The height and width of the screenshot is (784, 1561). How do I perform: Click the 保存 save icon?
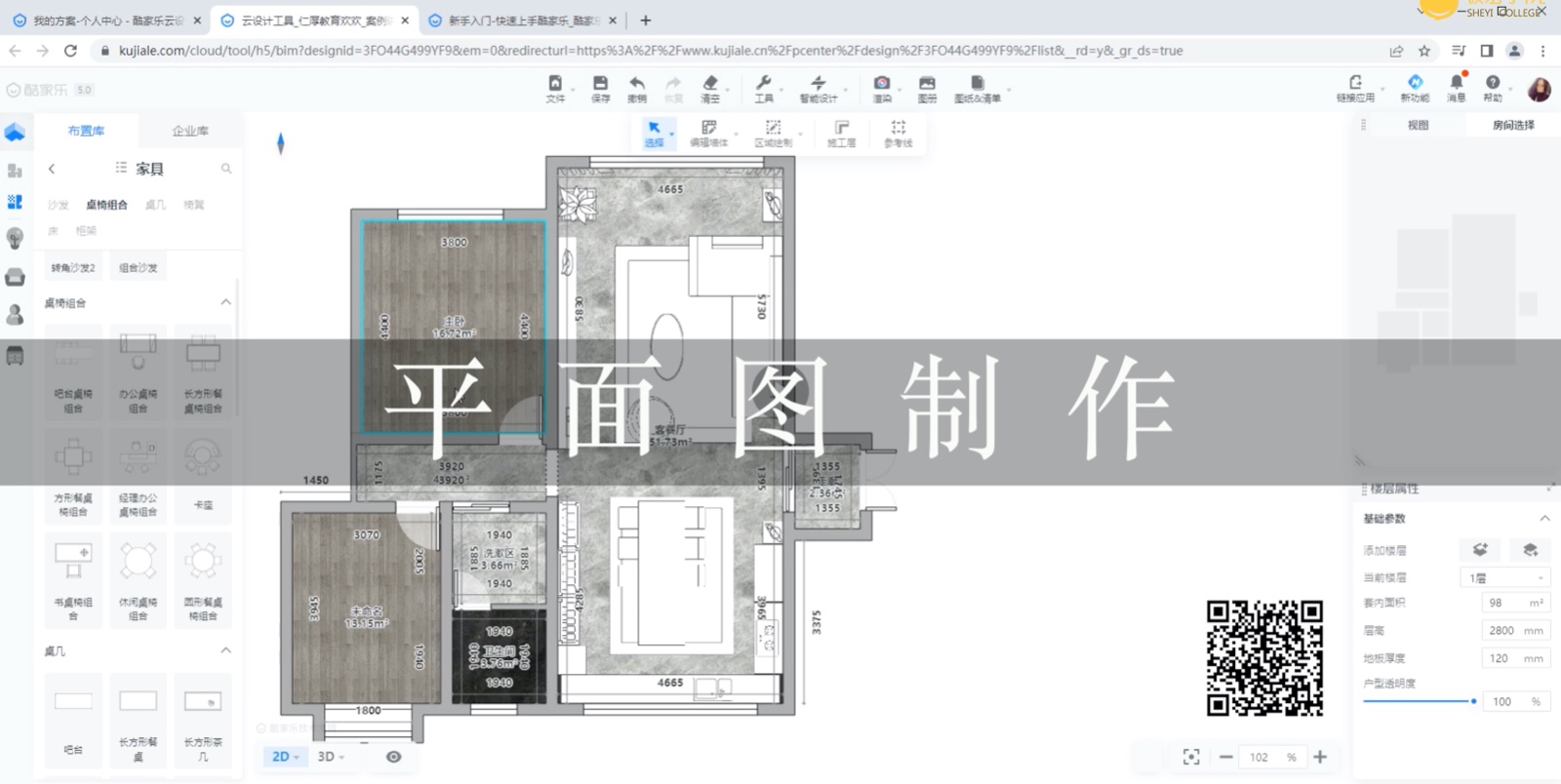click(x=600, y=85)
